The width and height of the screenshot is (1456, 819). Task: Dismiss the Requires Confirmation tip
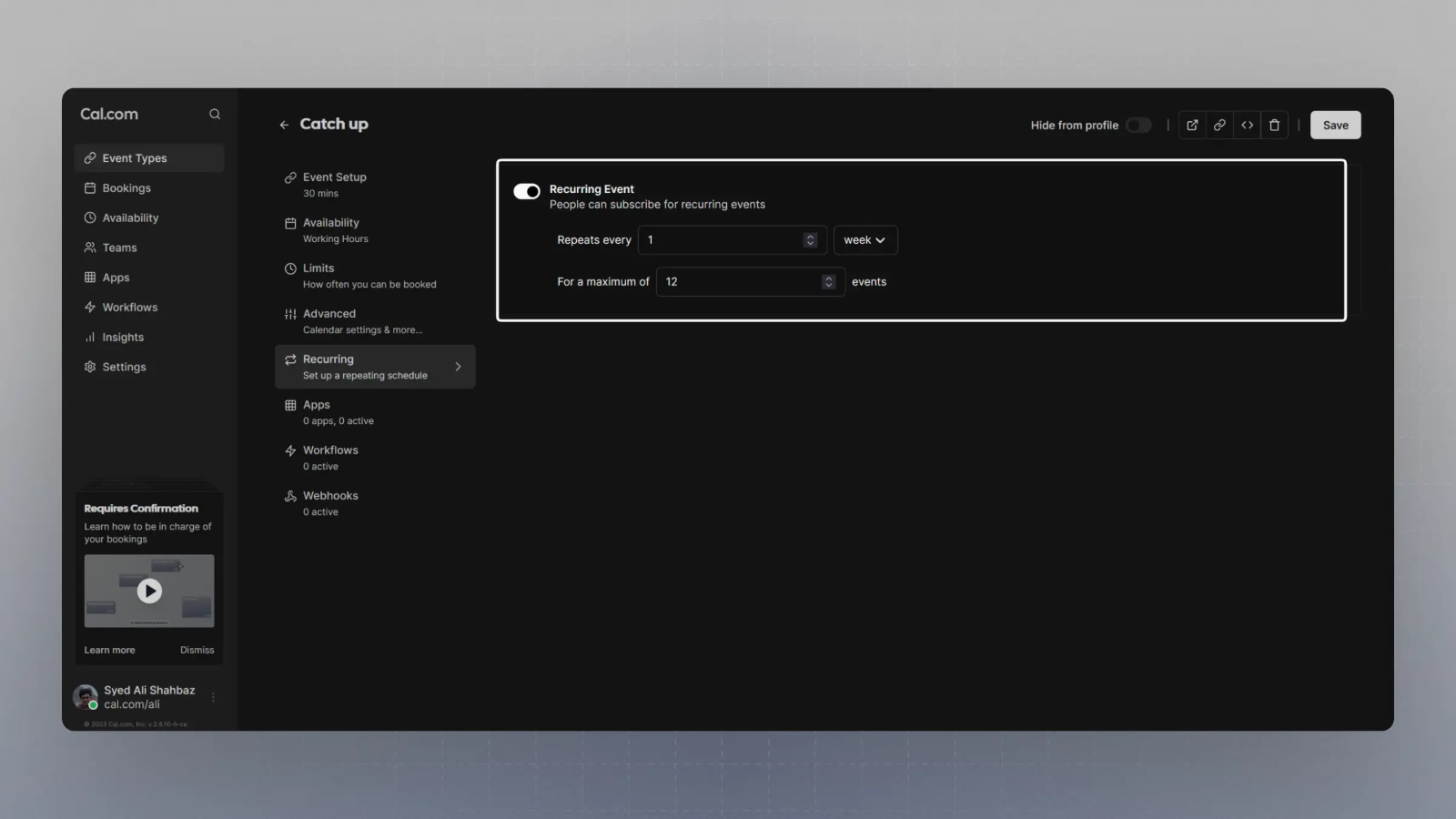(197, 650)
